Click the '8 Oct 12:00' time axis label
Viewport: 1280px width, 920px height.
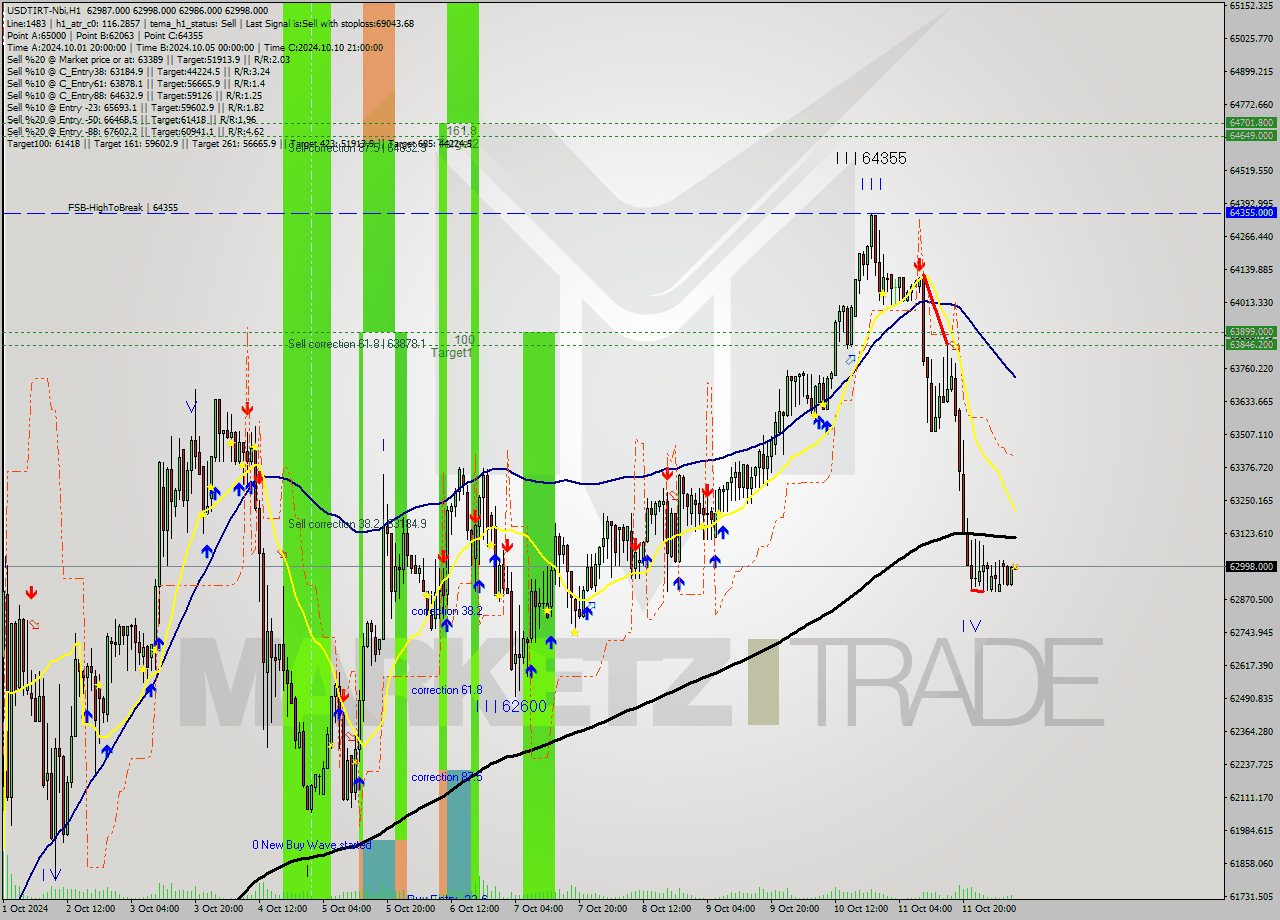(666, 909)
